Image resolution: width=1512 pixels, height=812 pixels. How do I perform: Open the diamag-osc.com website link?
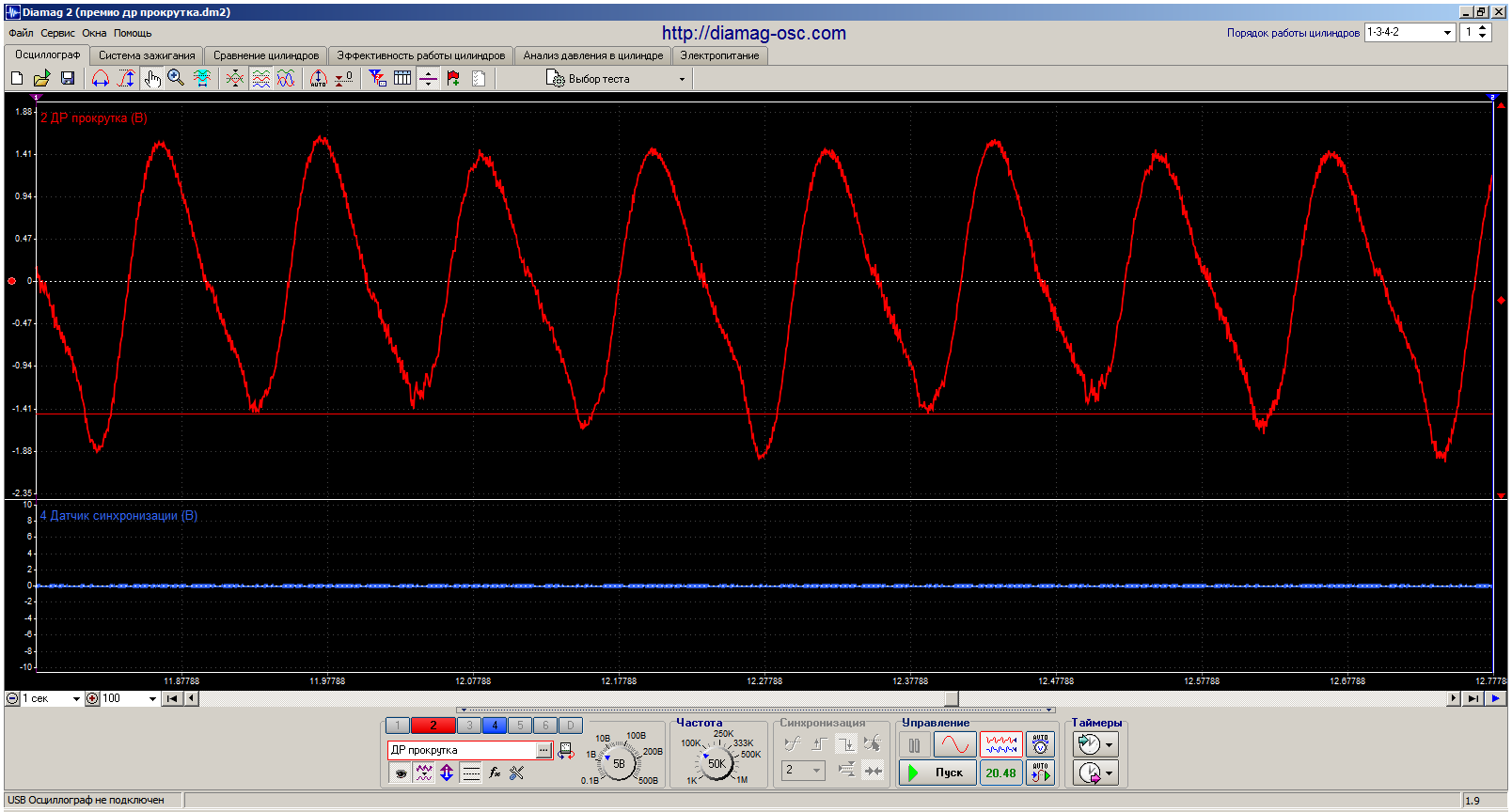tap(754, 33)
